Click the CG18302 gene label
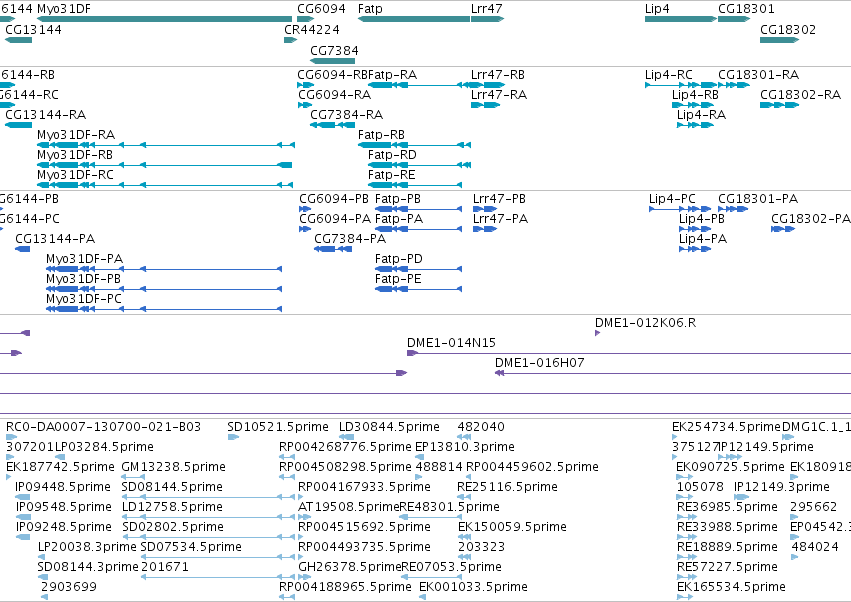The height and width of the screenshot is (602, 851). pyautogui.click(x=788, y=30)
